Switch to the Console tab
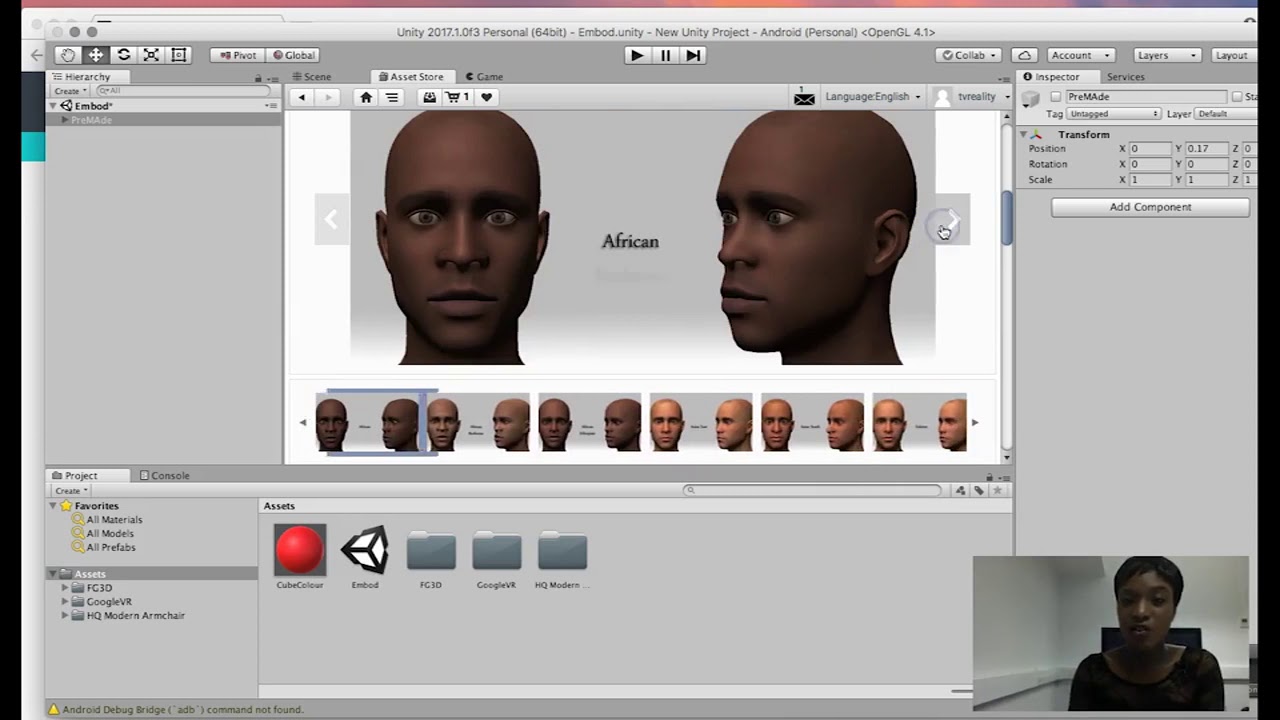 tap(165, 475)
